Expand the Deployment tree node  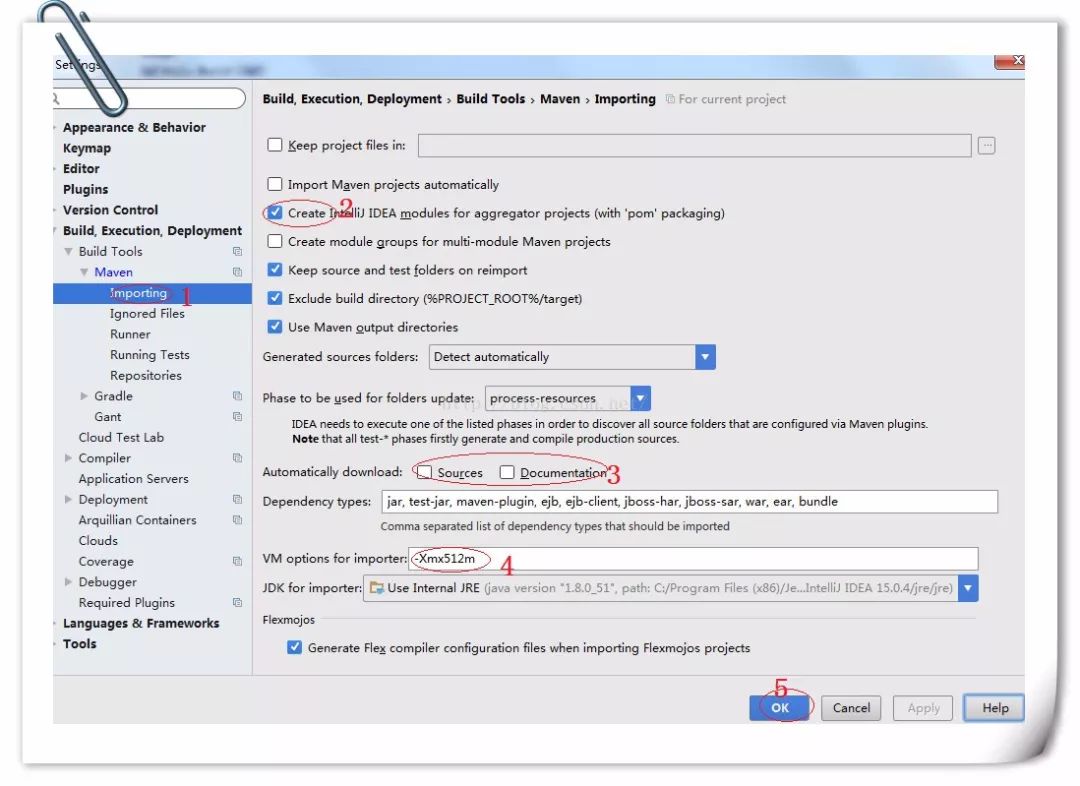click(68, 499)
